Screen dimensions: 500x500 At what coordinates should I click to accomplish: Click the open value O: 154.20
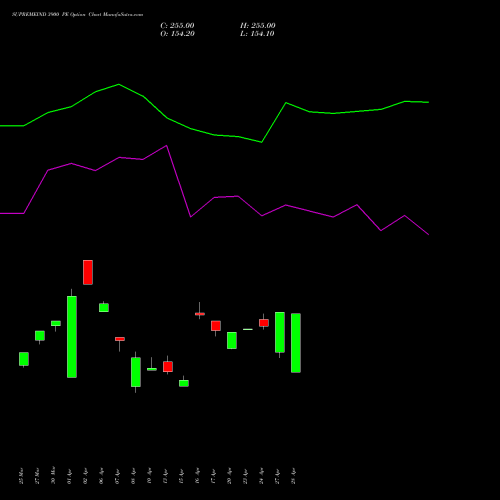(x=177, y=34)
